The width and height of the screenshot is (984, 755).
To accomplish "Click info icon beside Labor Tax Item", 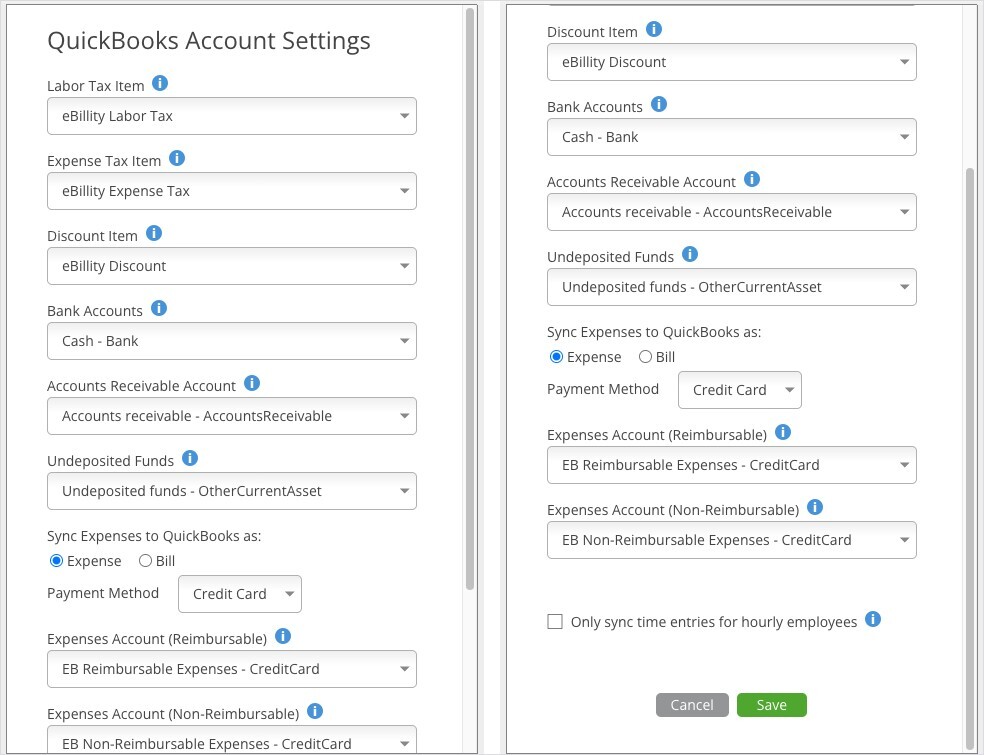I will click(x=160, y=83).
